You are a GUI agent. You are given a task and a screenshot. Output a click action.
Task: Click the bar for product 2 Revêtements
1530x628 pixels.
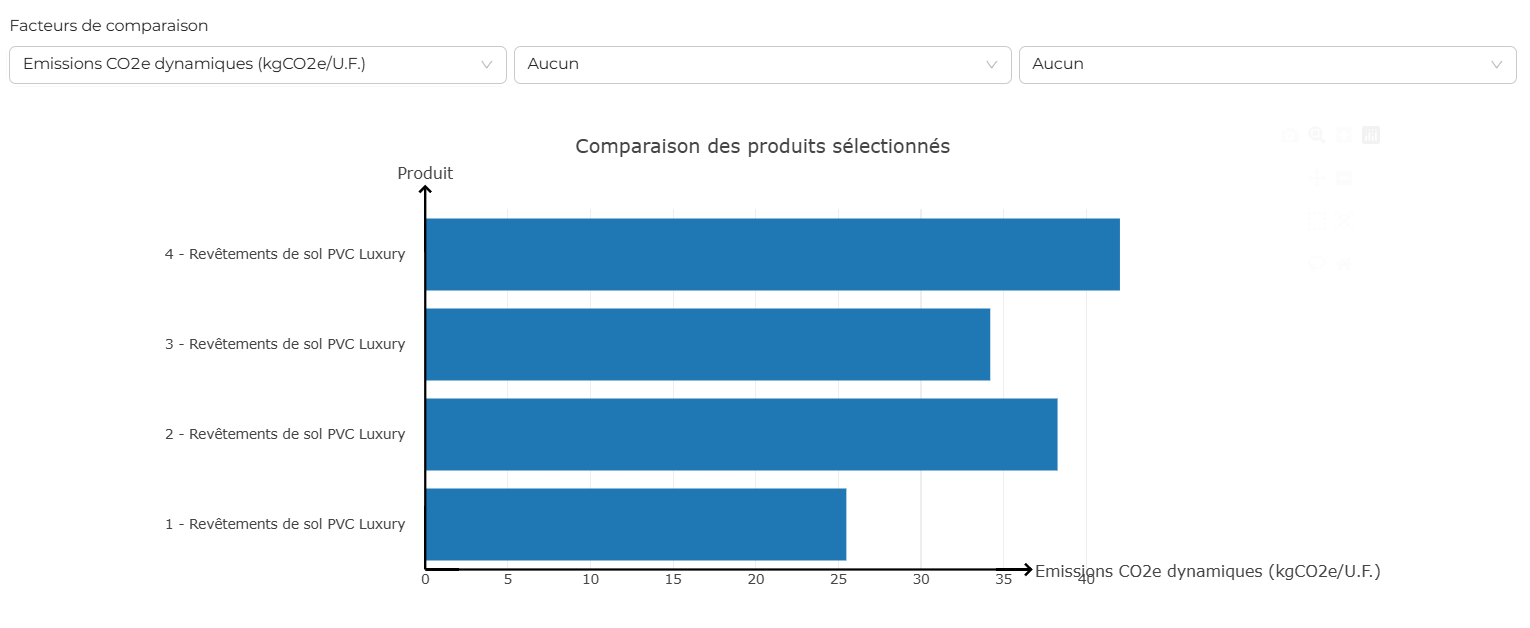(741, 434)
